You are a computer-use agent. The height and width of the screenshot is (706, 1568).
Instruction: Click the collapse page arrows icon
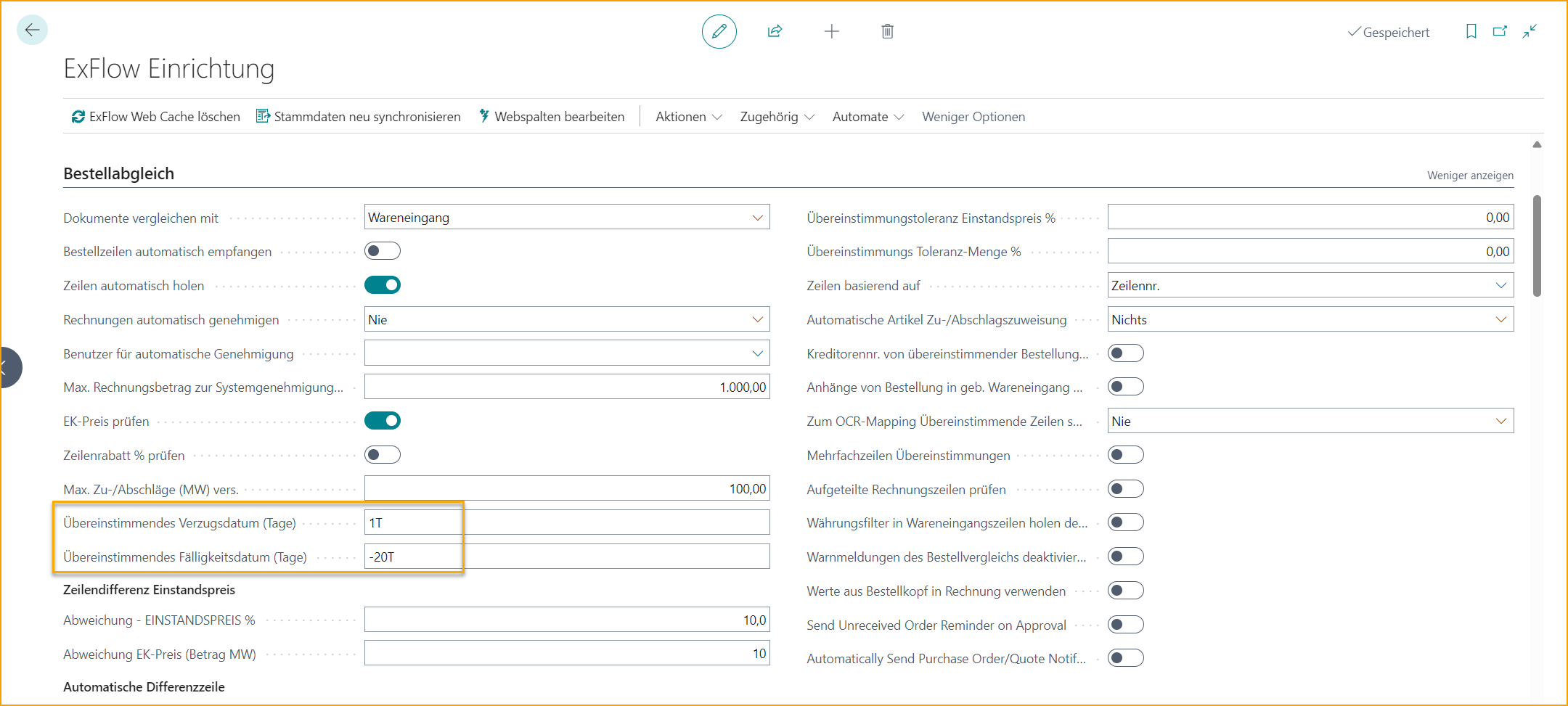[1530, 31]
